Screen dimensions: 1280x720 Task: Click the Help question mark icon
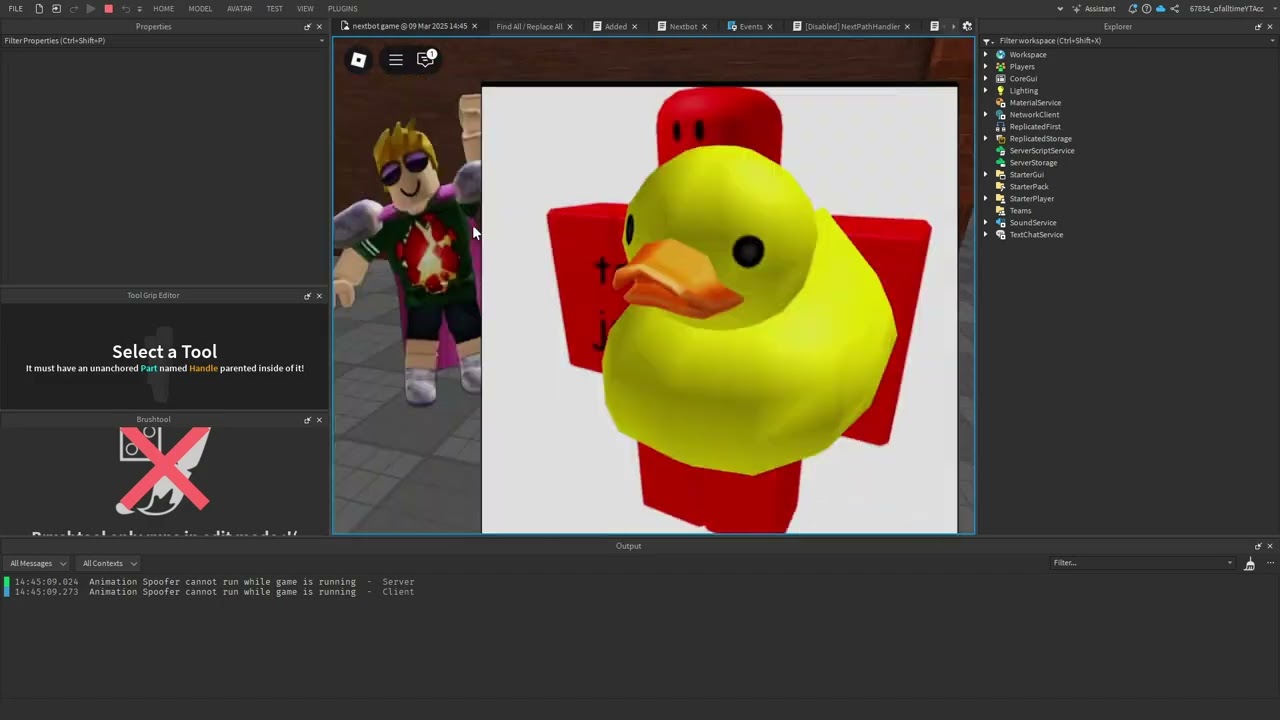[1146, 9]
